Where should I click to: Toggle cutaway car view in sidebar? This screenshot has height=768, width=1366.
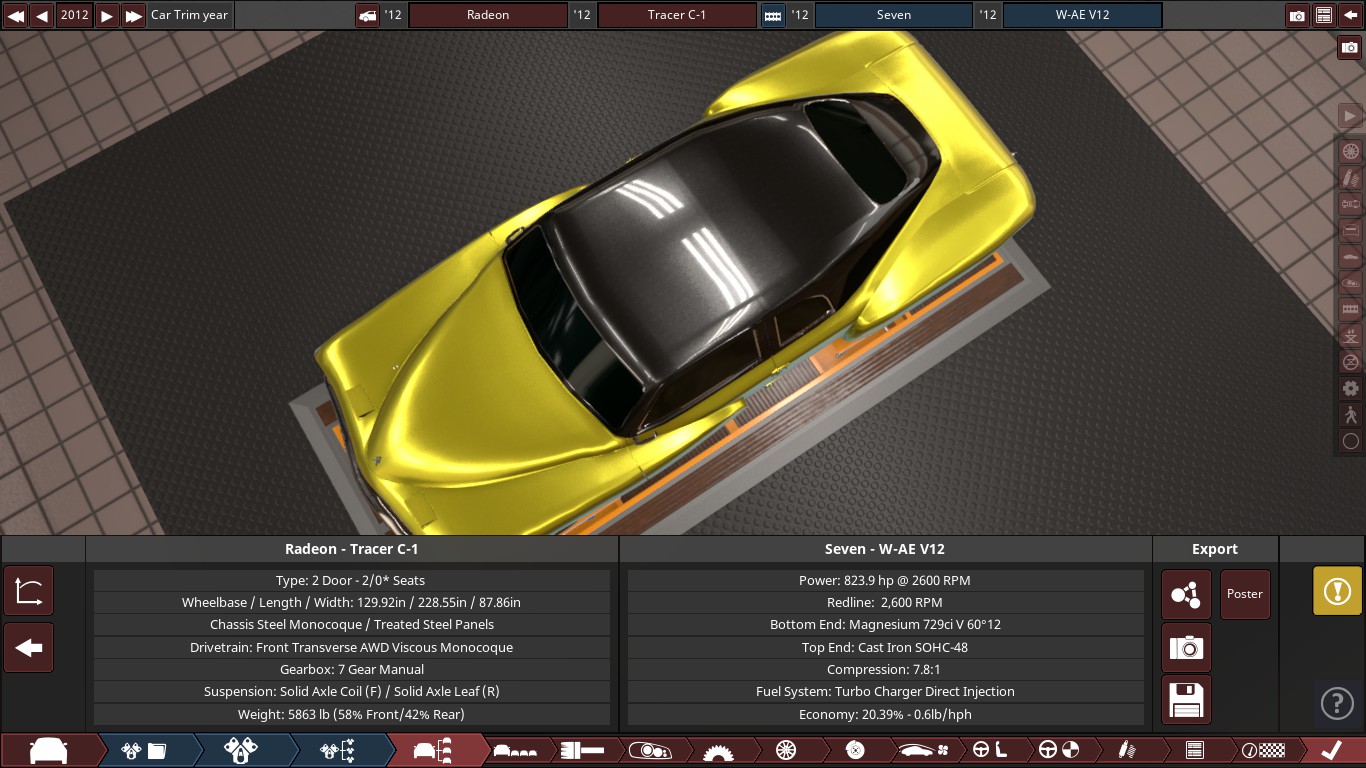1350,283
